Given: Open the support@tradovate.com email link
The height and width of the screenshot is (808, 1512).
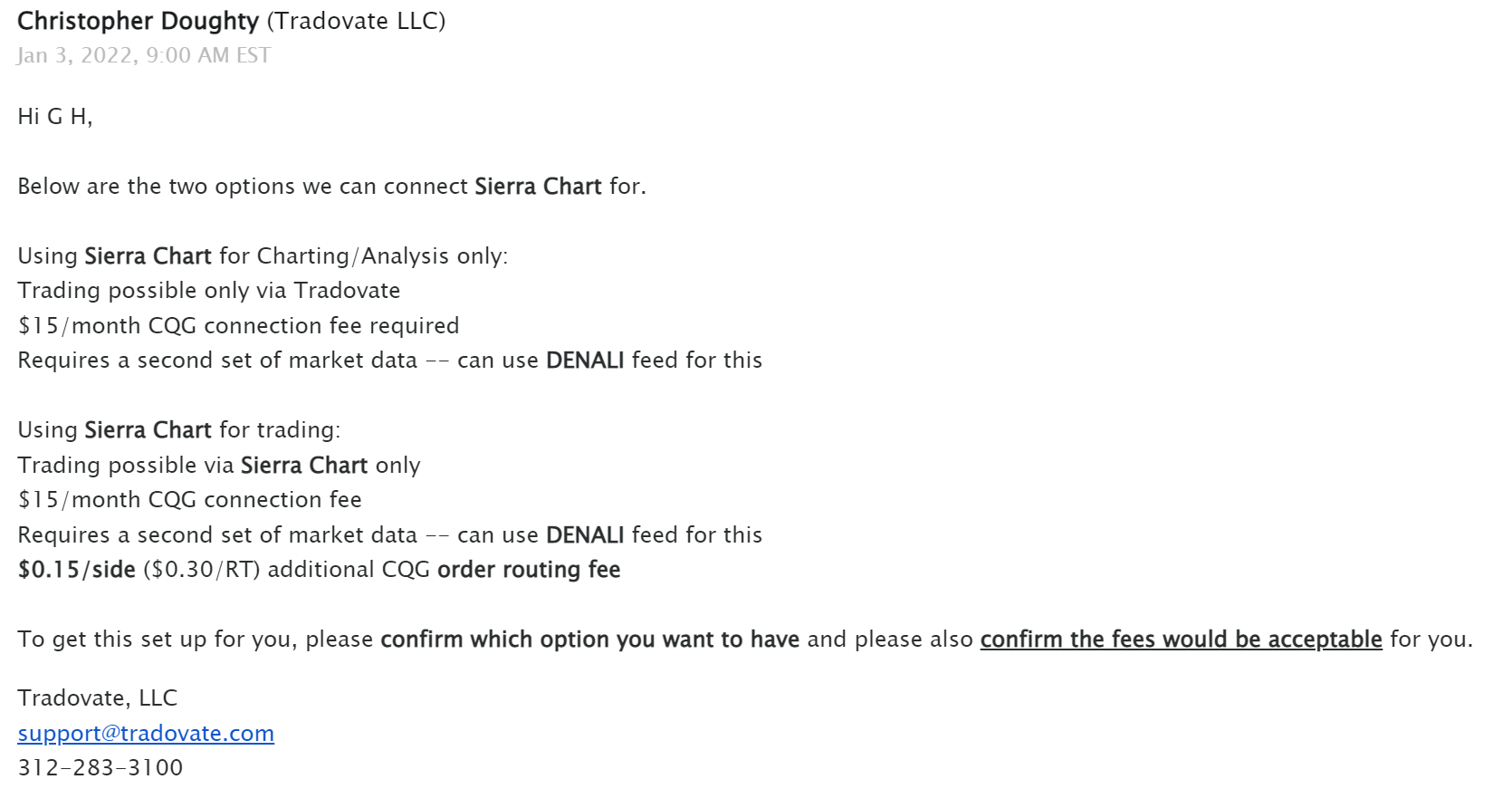Looking at the screenshot, I should [146, 733].
